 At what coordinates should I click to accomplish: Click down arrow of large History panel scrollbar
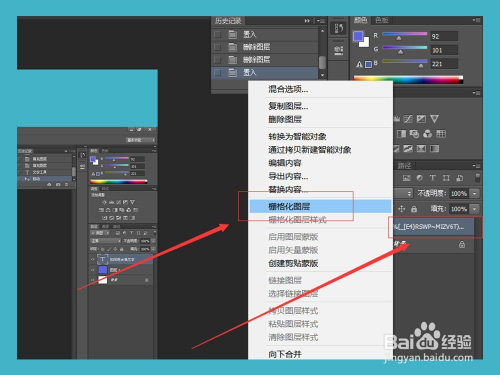tap(322, 75)
